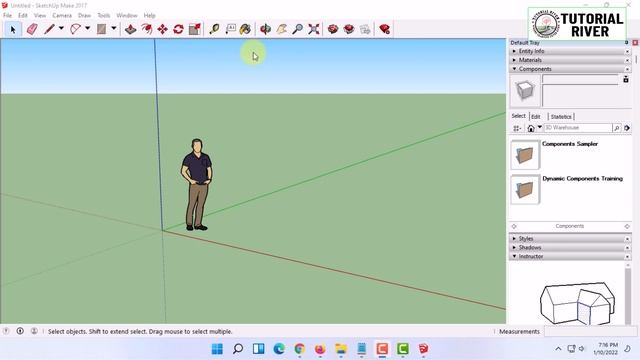Select the Tape Measure tool

point(214,29)
